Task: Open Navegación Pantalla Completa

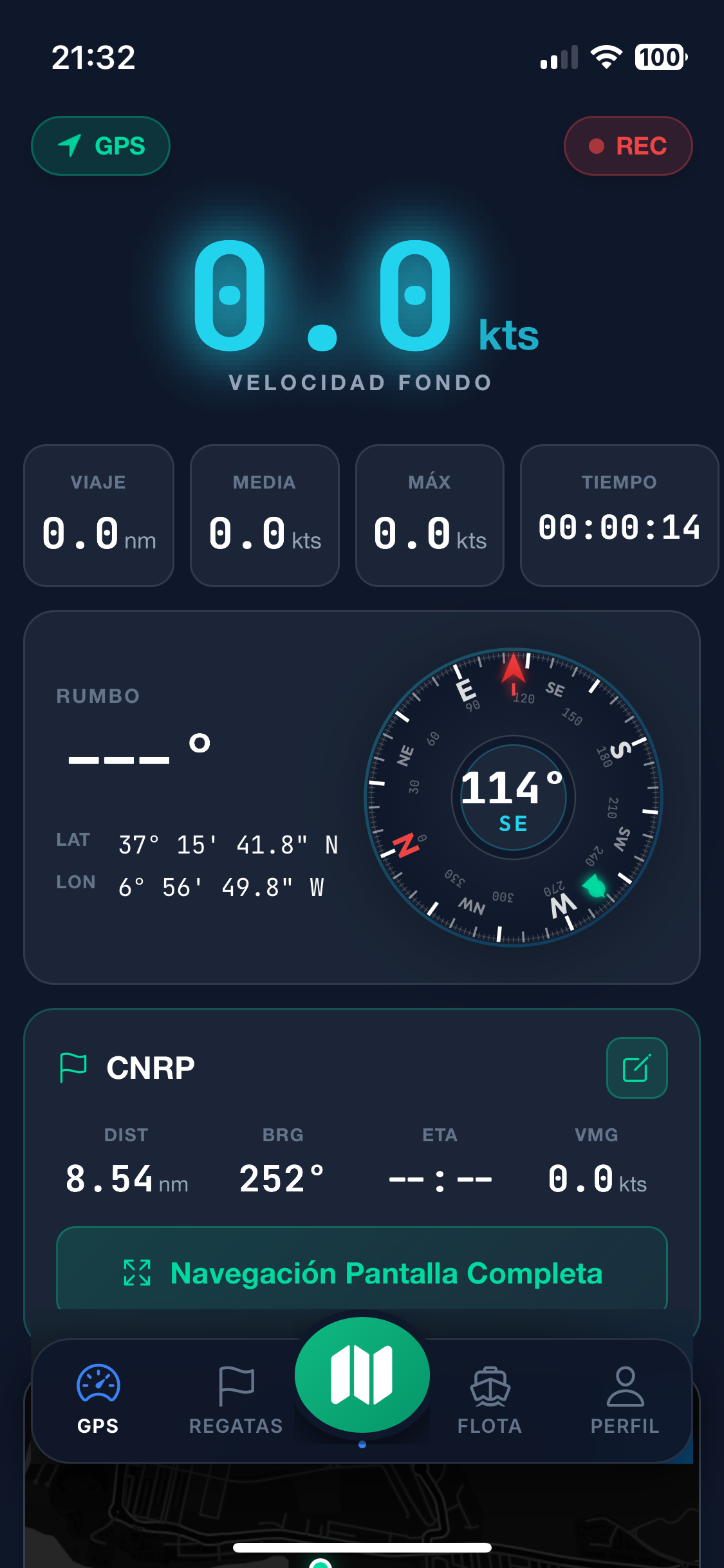Action: coord(362,1273)
